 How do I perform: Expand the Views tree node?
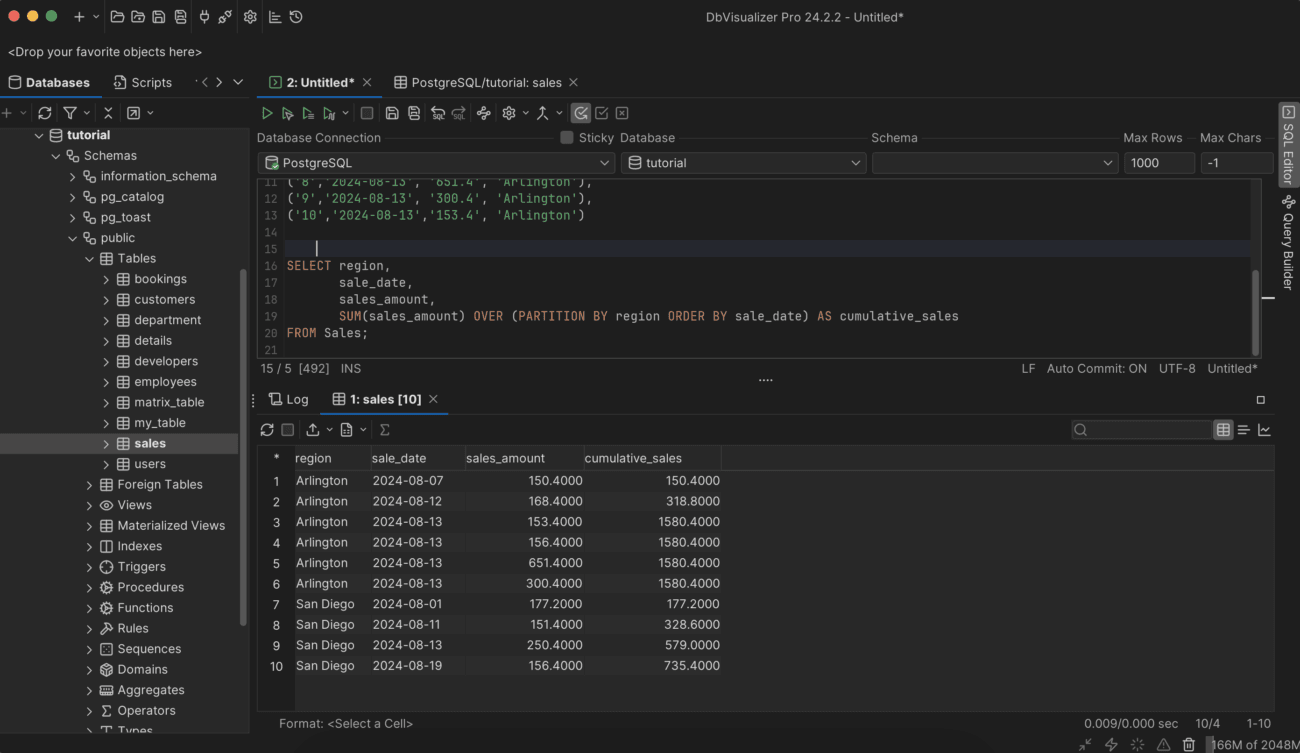click(90, 504)
